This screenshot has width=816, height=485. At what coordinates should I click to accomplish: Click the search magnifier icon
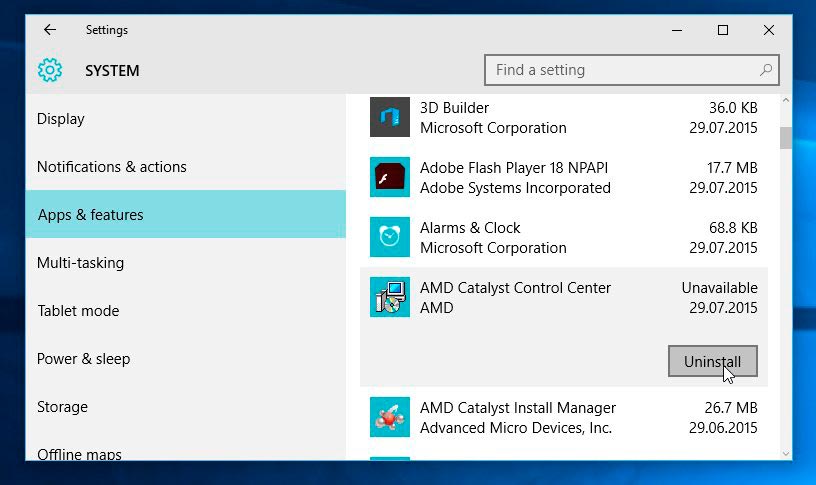pyautogui.click(x=766, y=70)
